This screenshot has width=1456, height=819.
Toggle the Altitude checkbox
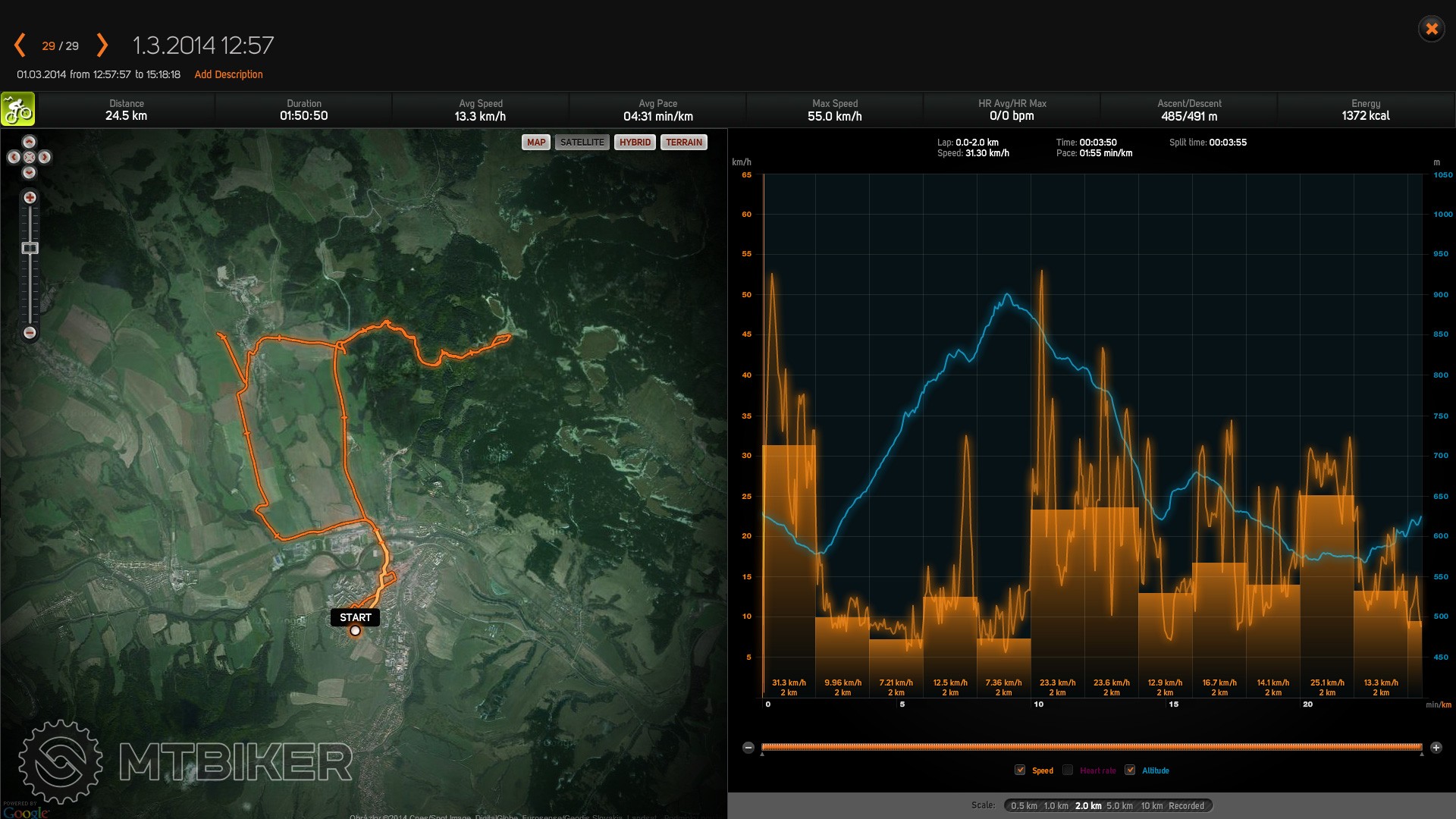click(x=1130, y=770)
